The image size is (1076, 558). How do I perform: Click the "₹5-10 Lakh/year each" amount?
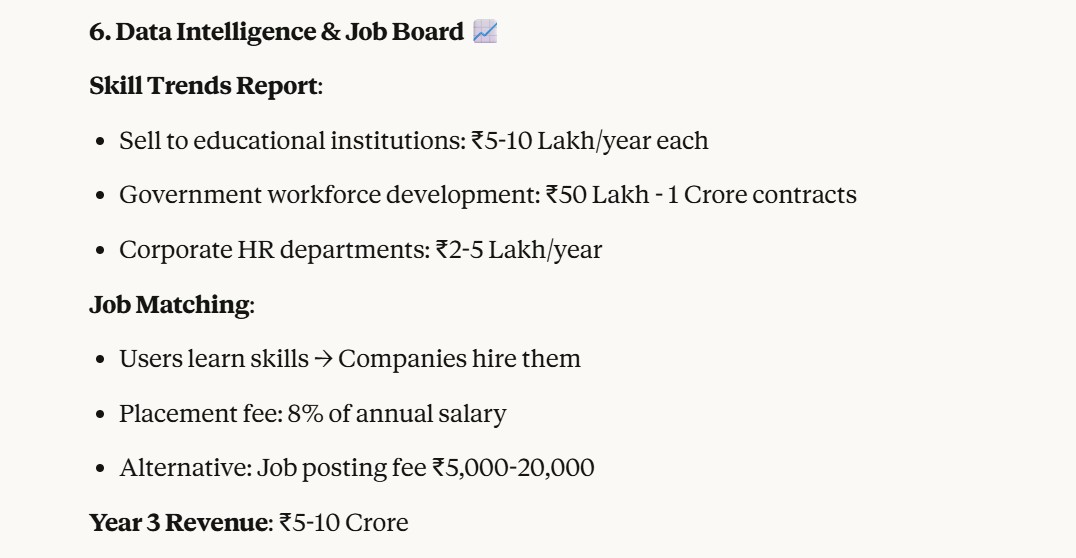pos(590,141)
